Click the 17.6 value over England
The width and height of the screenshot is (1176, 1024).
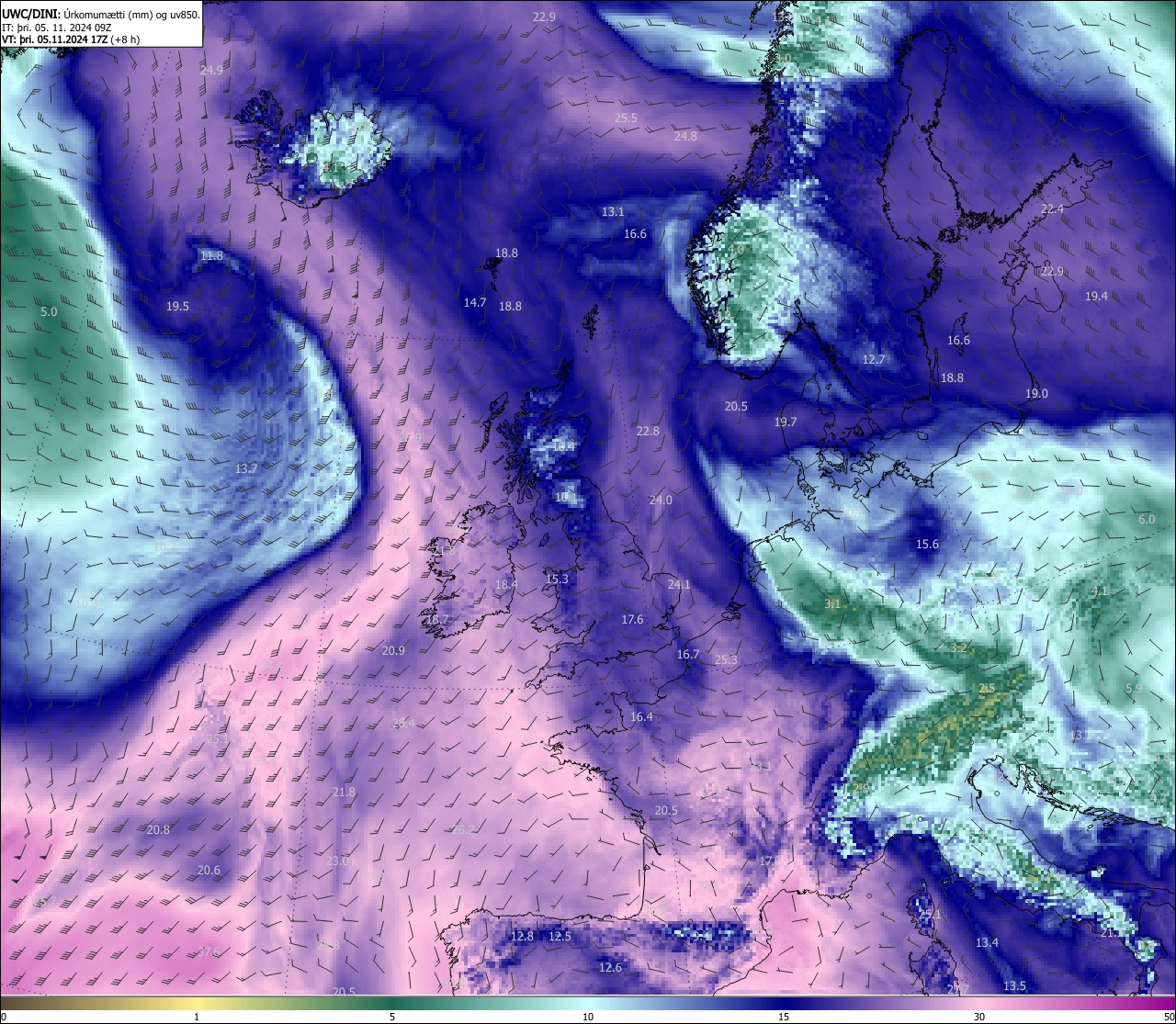632,619
